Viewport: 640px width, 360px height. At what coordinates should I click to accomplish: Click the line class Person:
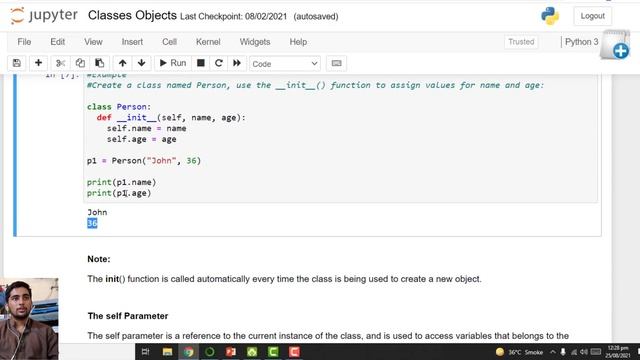(x=119, y=107)
